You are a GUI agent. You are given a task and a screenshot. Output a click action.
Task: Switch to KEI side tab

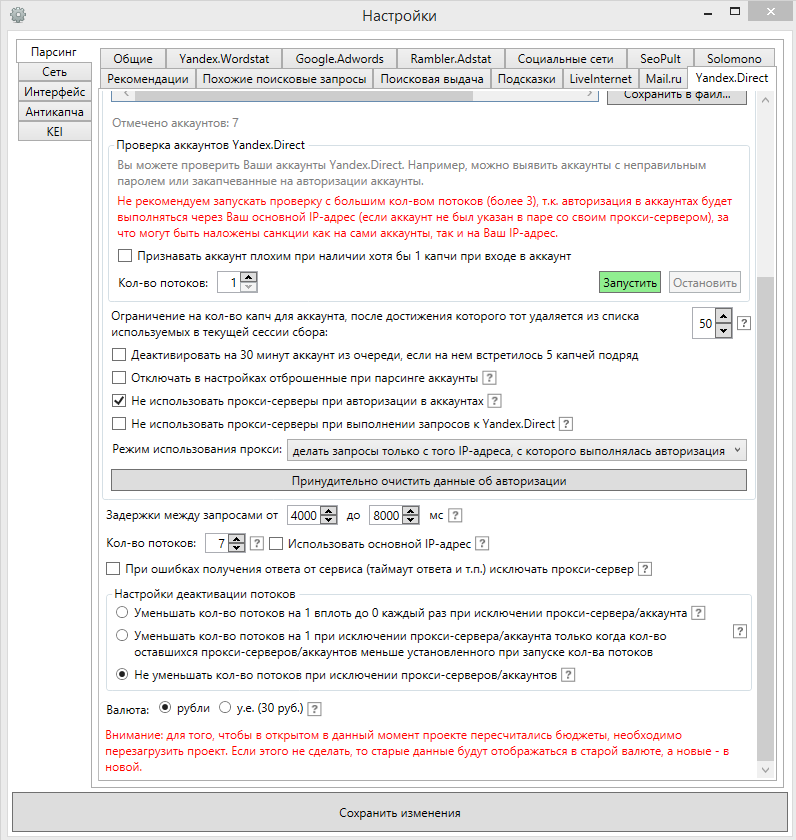point(55,131)
